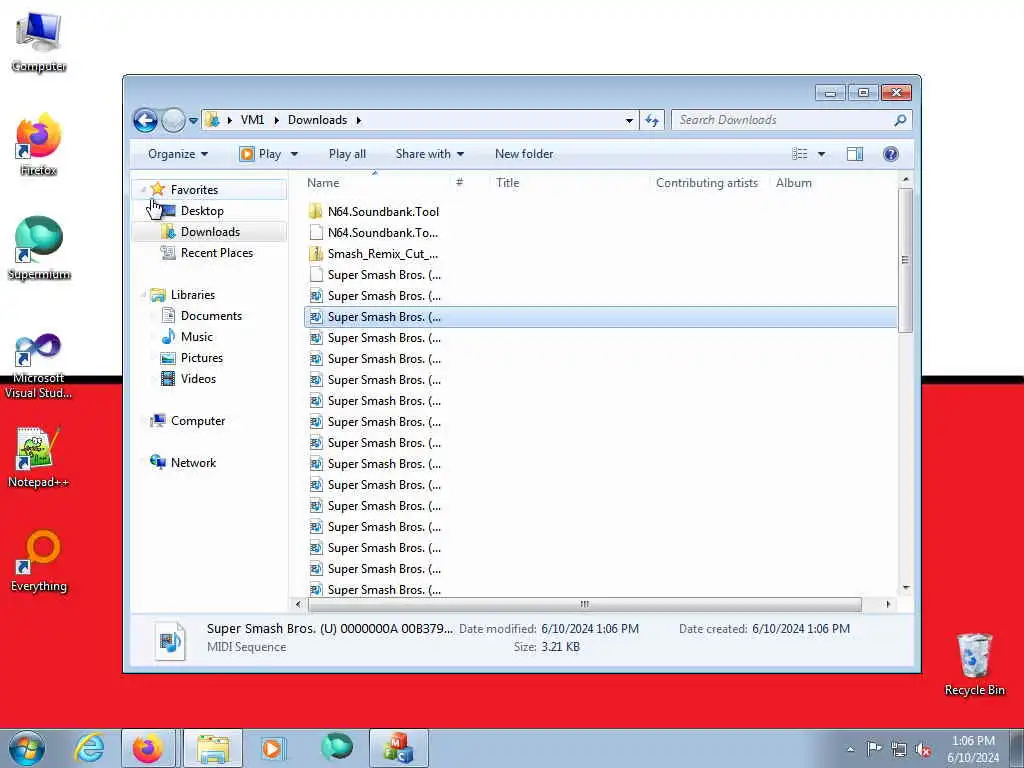
Task: Open Recent Places in Favorites
Action: (x=217, y=253)
